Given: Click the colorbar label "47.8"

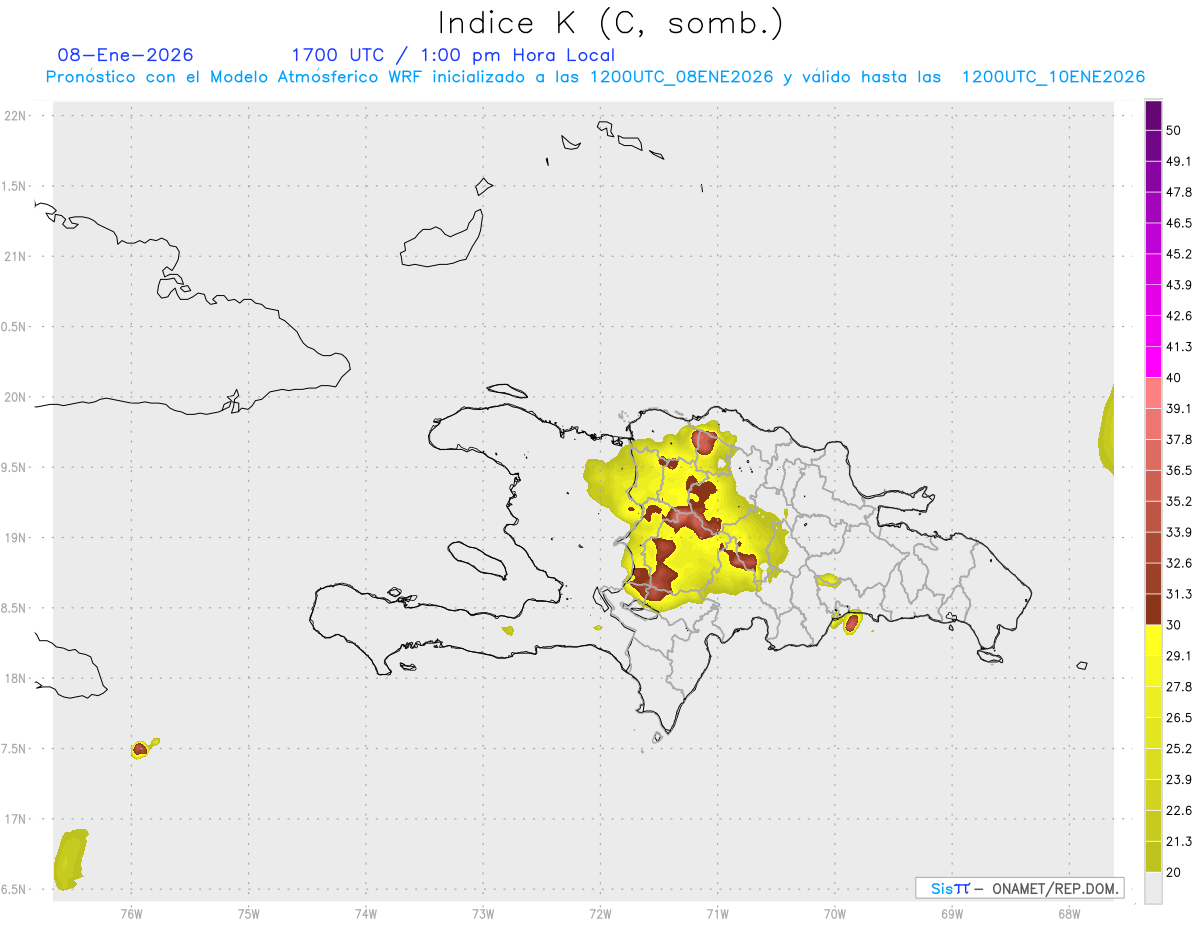Looking at the screenshot, I should click(1179, 193).
